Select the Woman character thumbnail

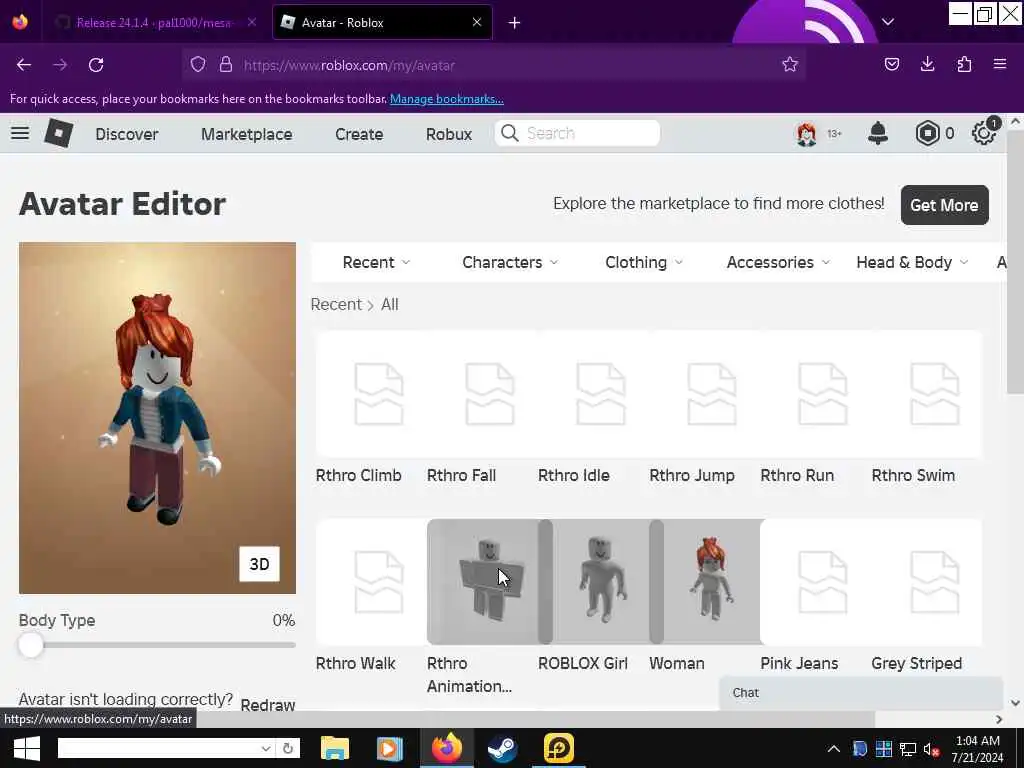click(x=712, y=582)
